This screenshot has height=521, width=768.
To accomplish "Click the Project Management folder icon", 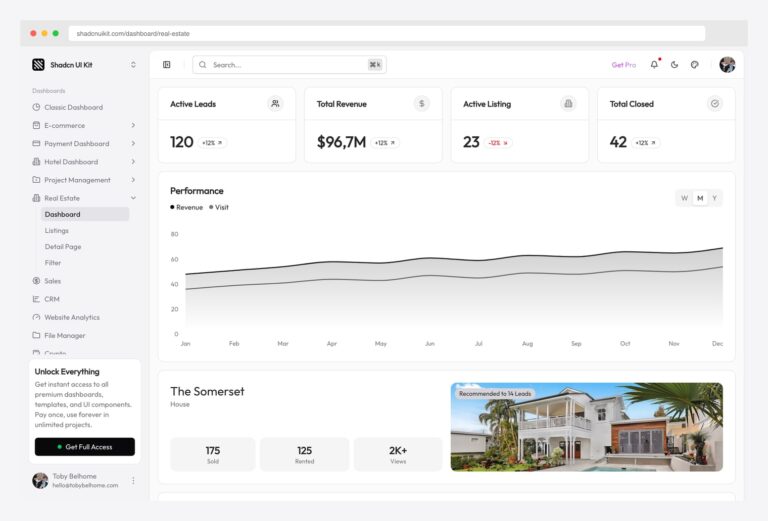I will [36, 180].
